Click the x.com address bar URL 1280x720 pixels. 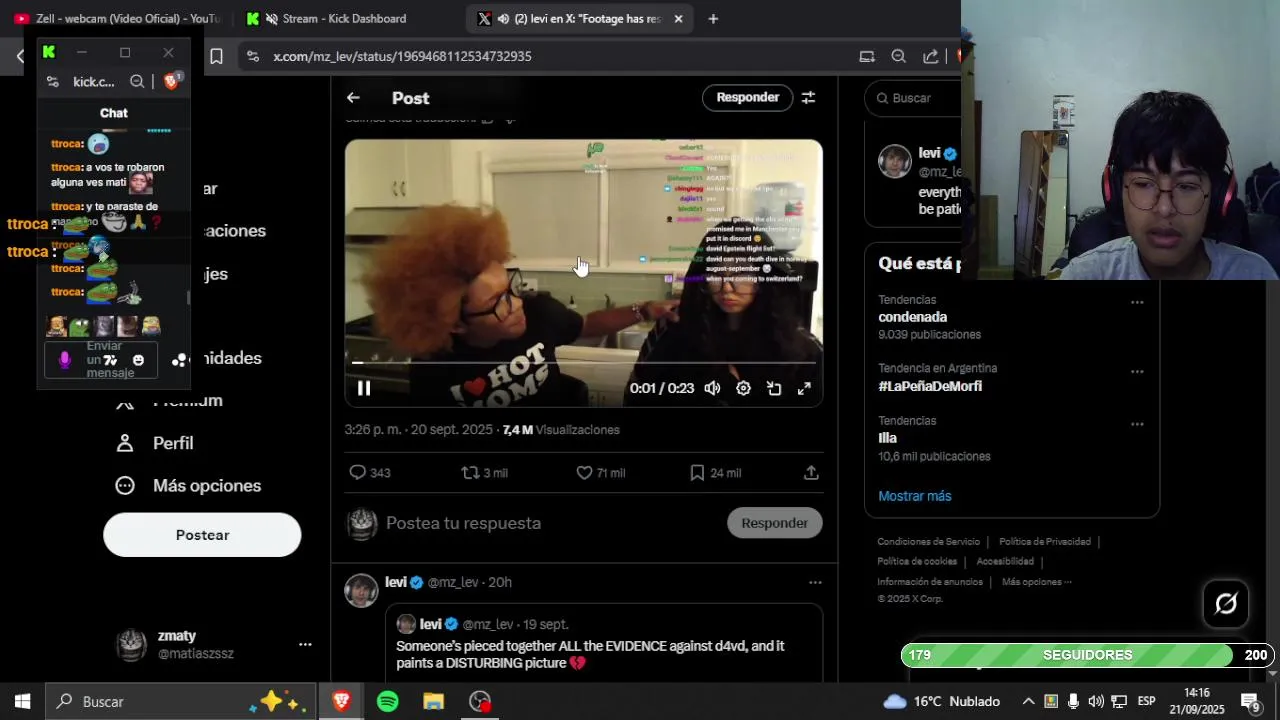[402, 56]
